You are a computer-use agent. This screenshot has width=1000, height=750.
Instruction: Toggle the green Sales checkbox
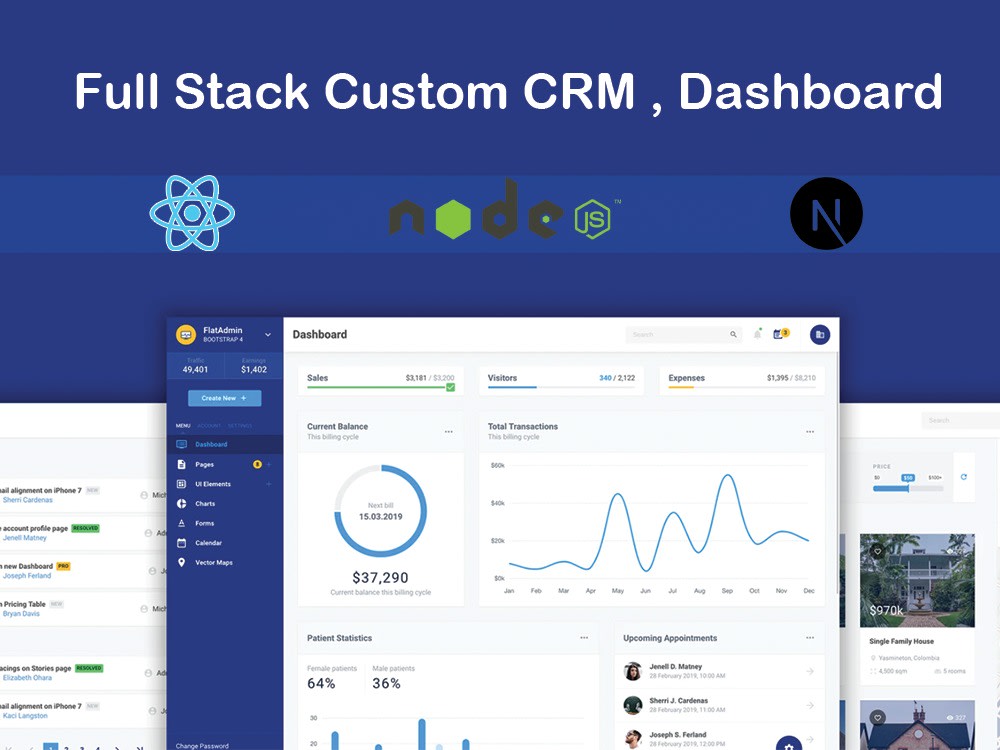(450, 387)
